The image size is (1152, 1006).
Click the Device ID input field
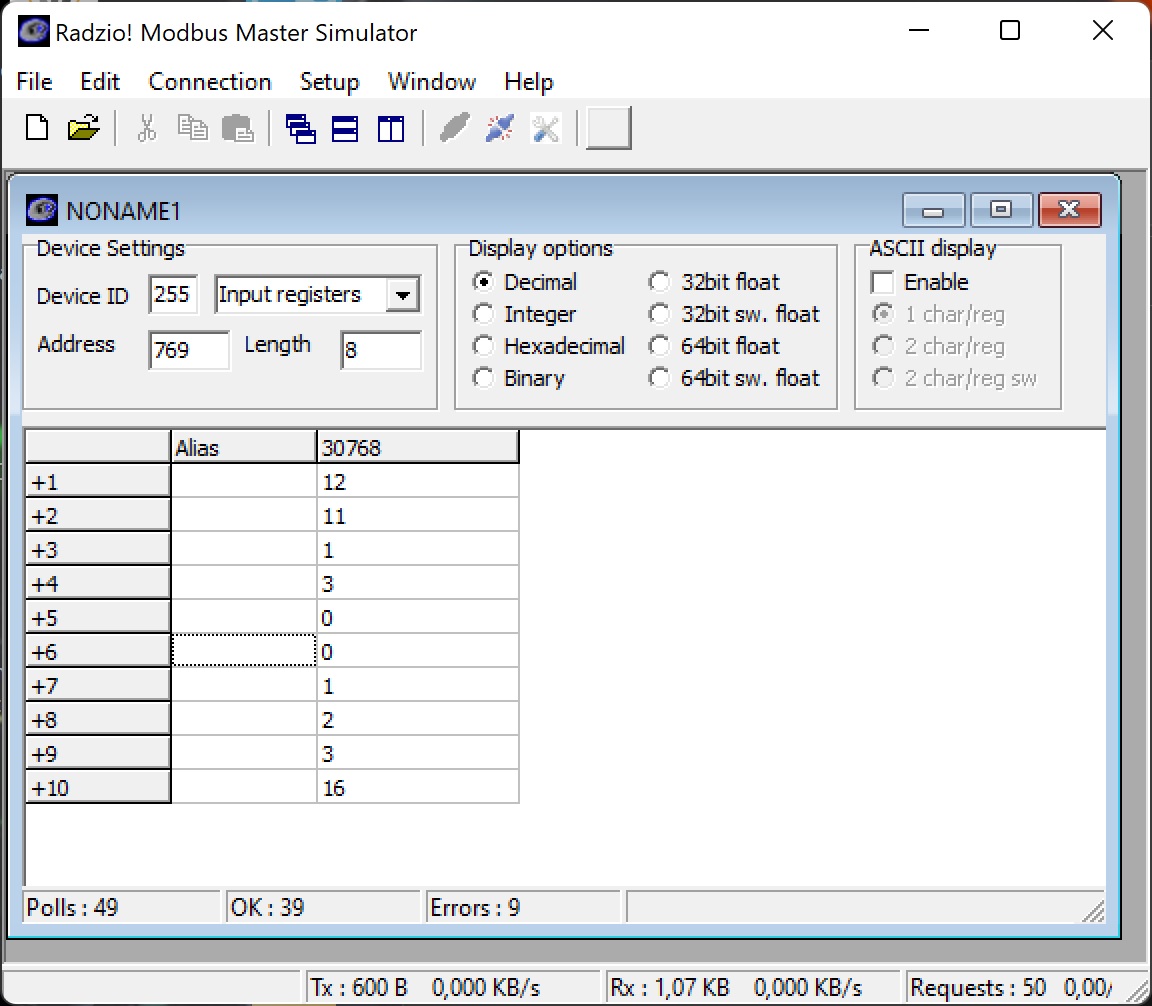(x=173, y=295)
